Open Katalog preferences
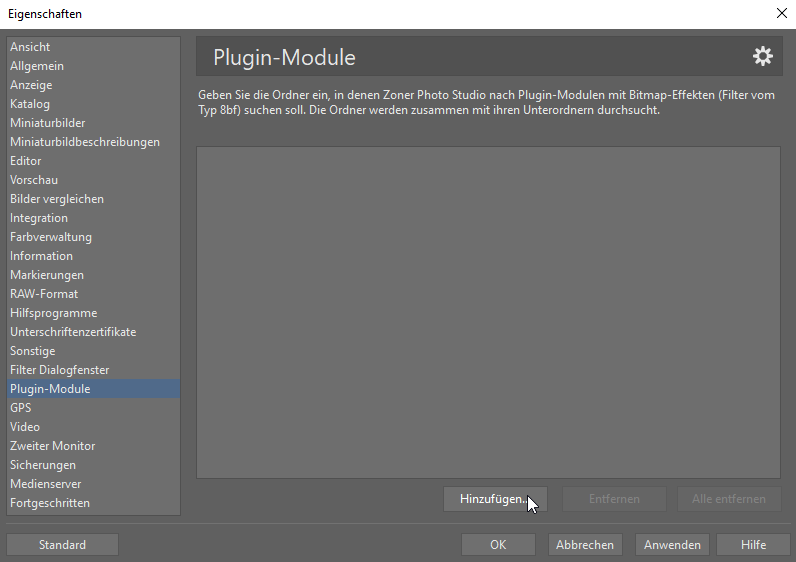This screenshot has width=796, height=562. 93,104
